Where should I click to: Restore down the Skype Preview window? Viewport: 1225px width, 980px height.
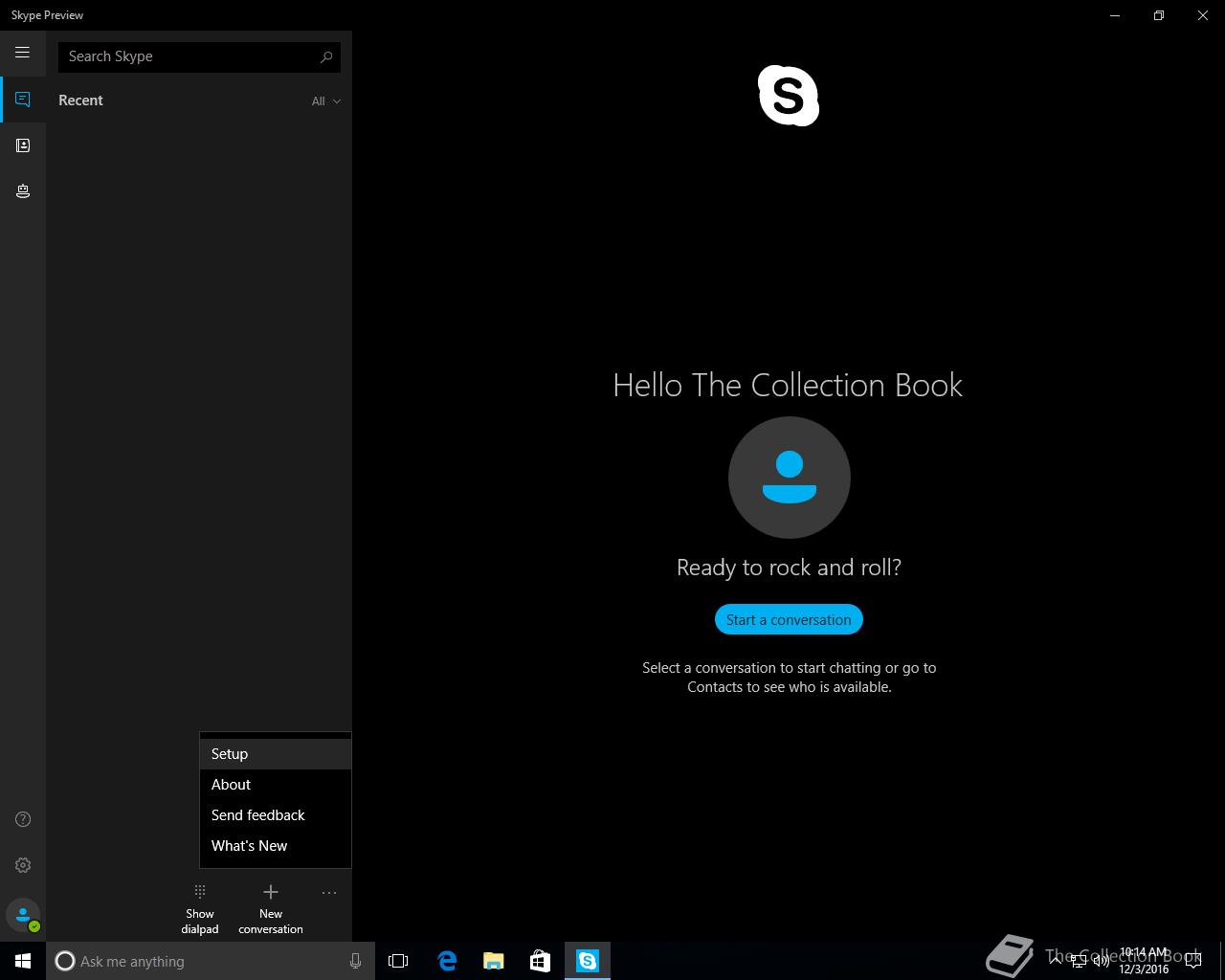(1159, 15)
